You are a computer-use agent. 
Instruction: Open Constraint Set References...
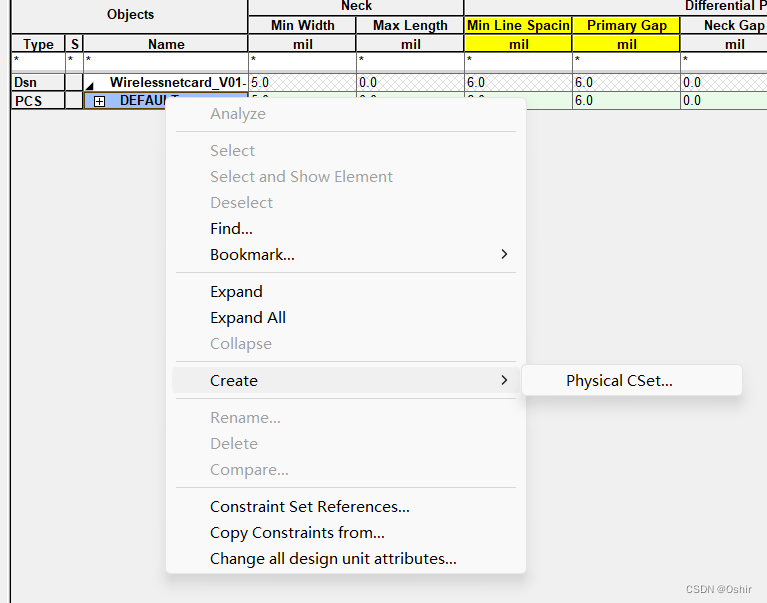pos(309,507)
